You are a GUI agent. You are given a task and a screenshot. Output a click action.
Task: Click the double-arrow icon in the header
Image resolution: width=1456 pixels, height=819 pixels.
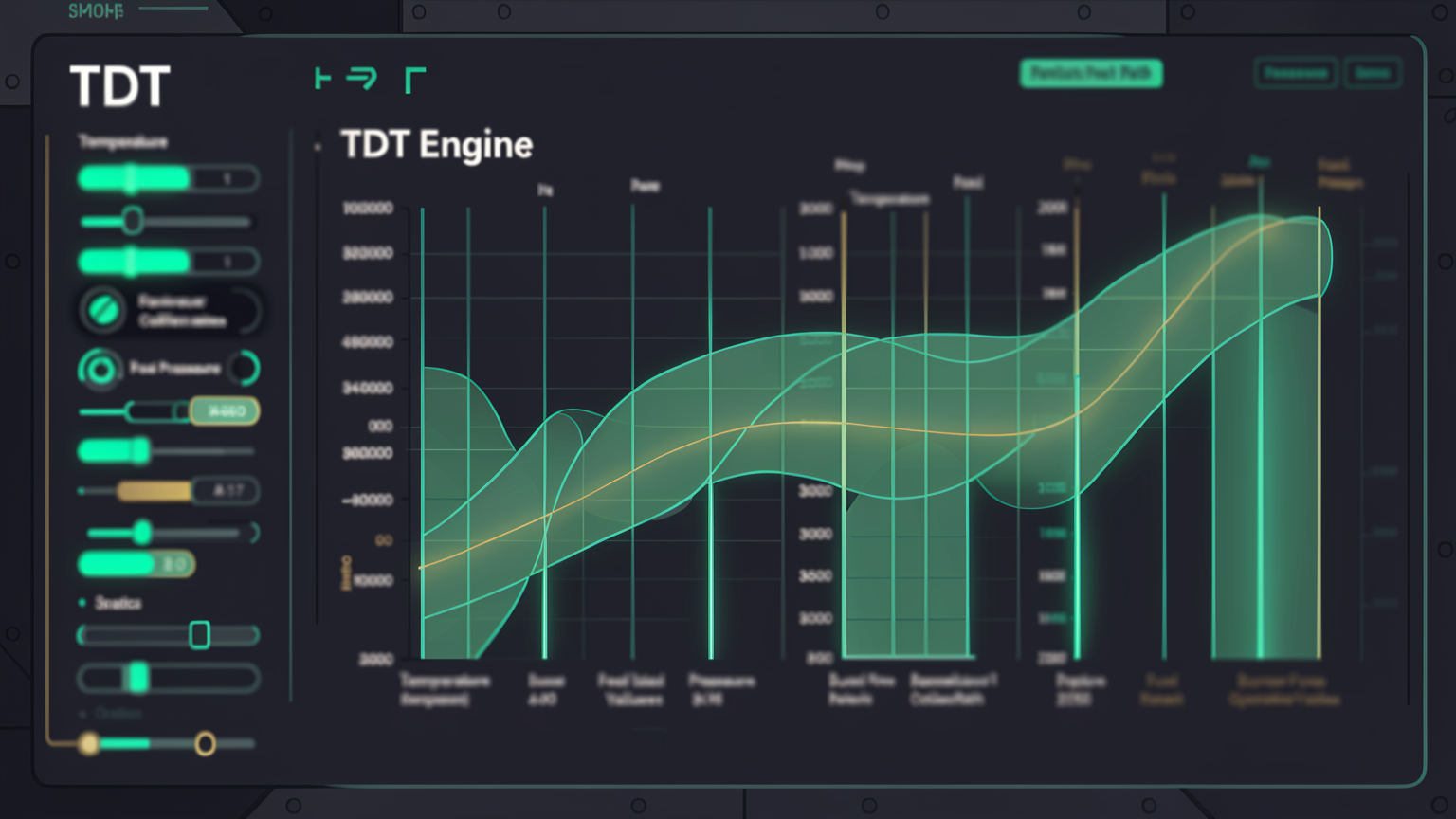[x=361, y=79]
